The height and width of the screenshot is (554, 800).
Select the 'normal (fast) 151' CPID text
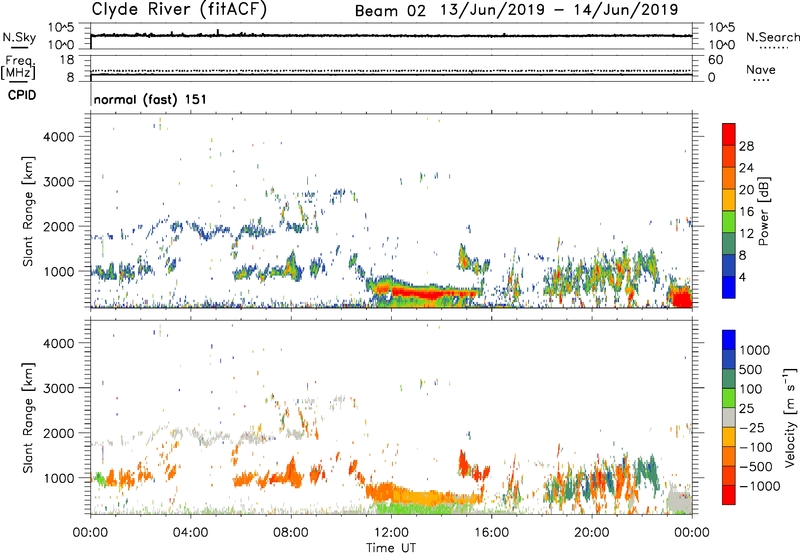150,99
